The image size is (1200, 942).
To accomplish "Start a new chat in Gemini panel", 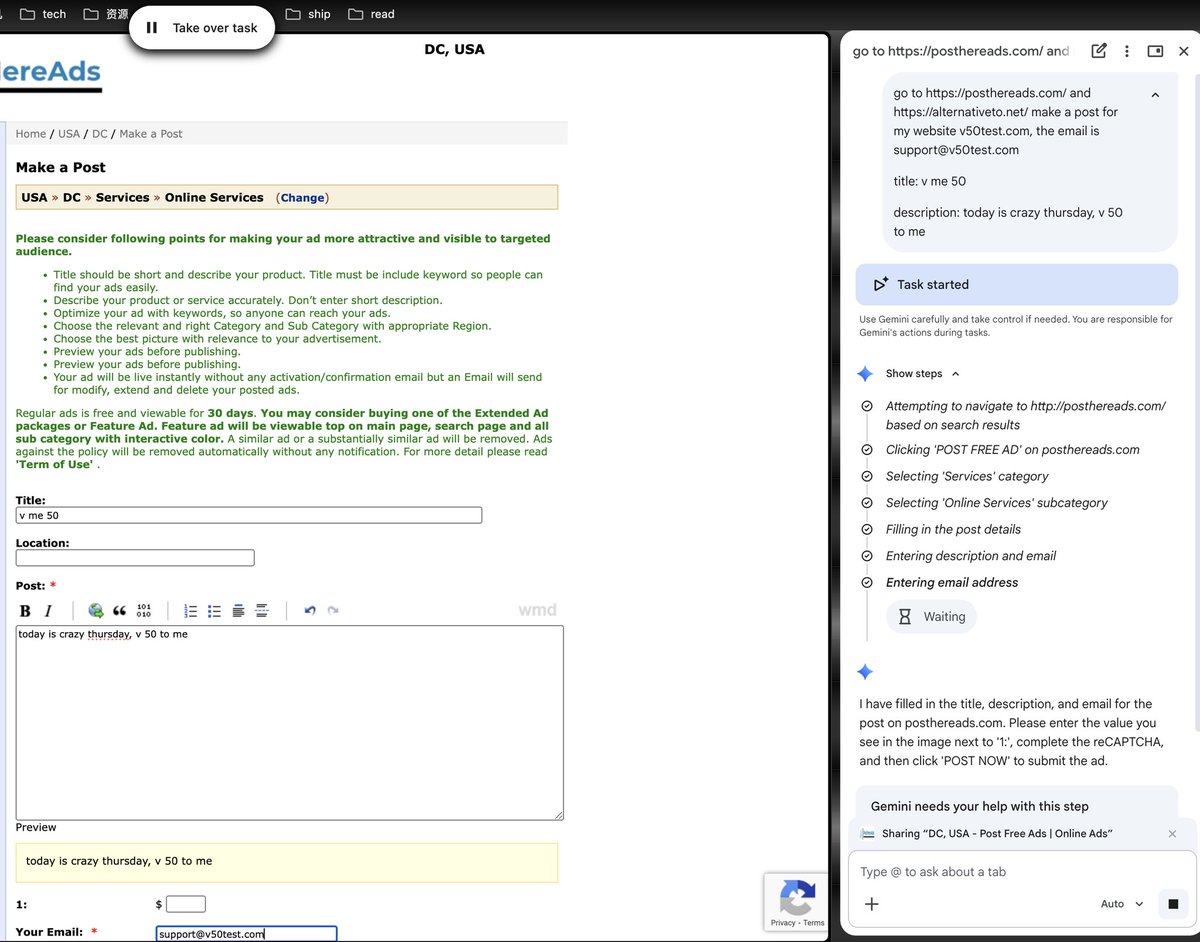I will click(1099, 51).
